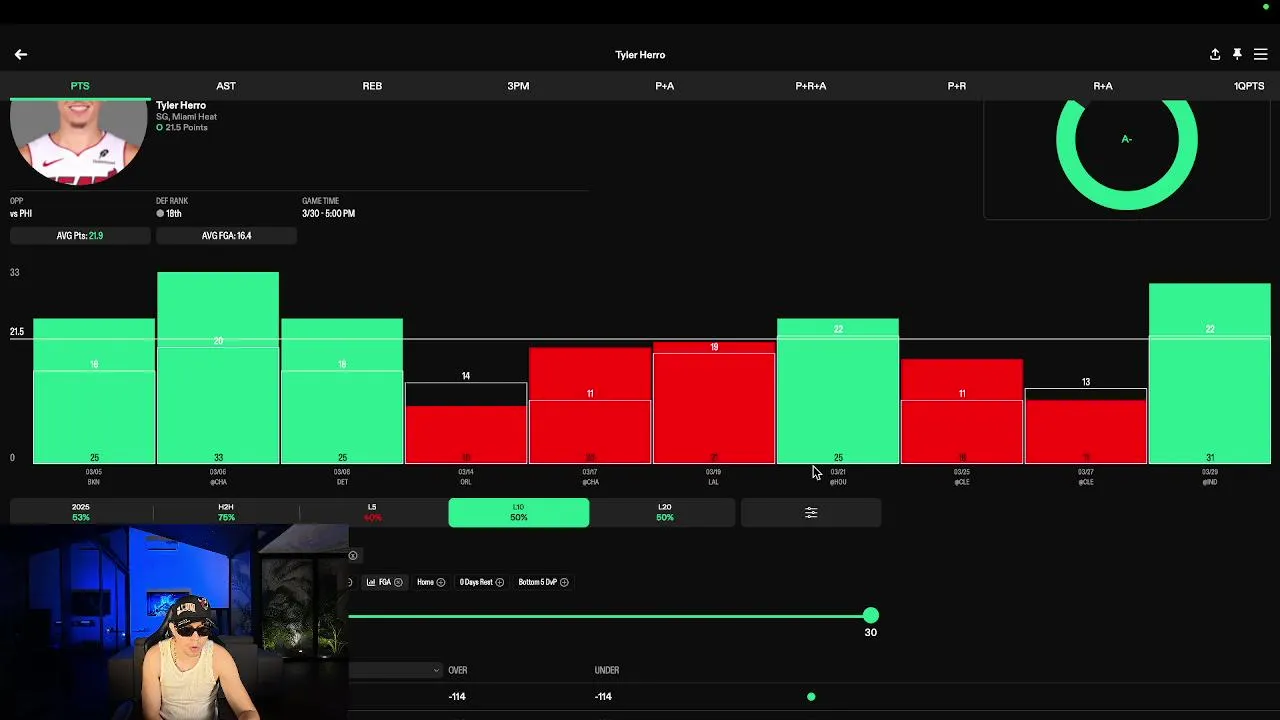Click the game time 3/30 - 5:00 PM
Viewport: 1280px width, 720px height.
tap(328, 214)
